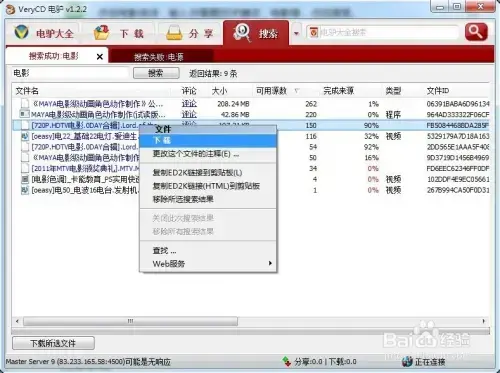Open 评论 link for 208.24 MB file
Screen dimensions: 500x373
click(189, 104)
